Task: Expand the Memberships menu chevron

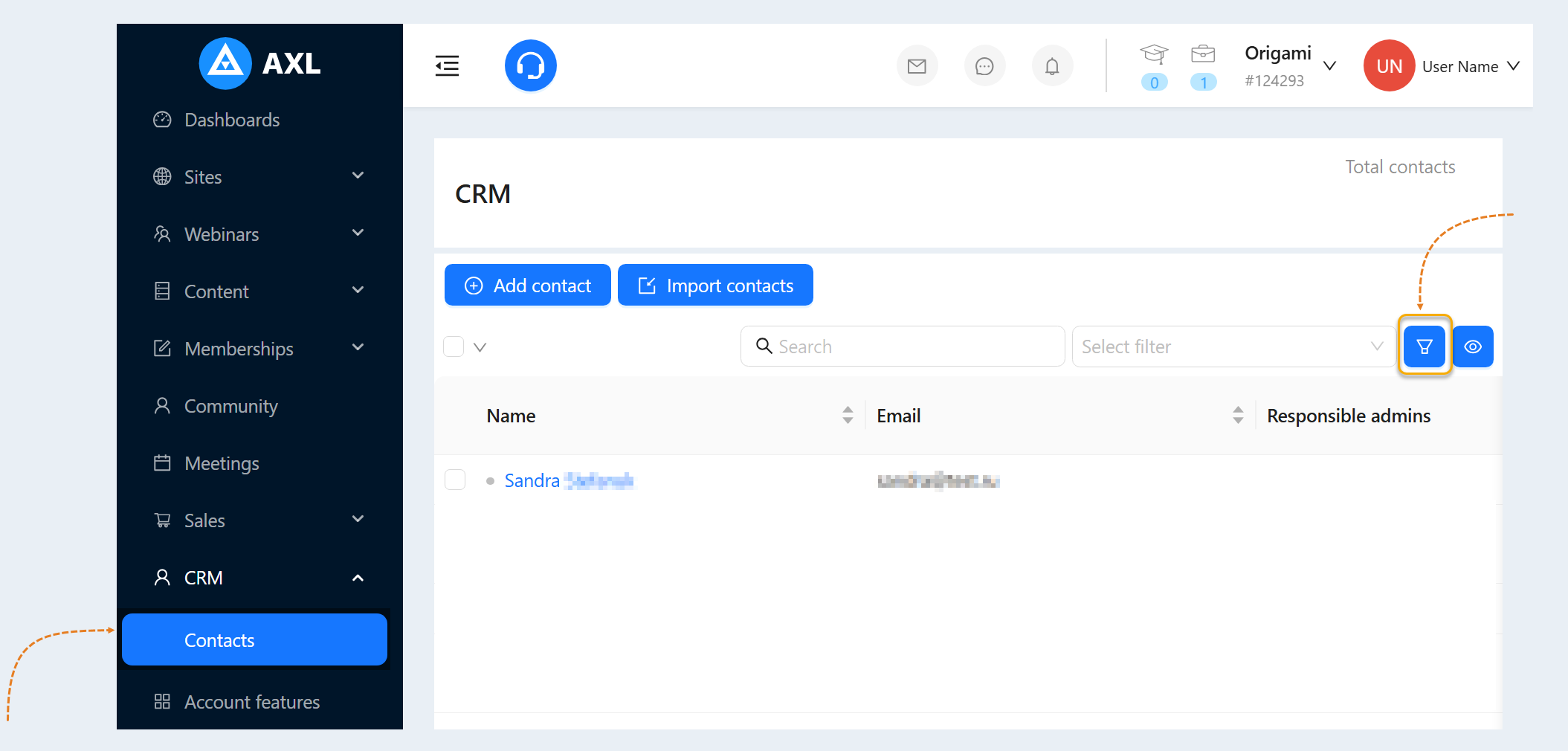Action: click(x=358, y=347)
